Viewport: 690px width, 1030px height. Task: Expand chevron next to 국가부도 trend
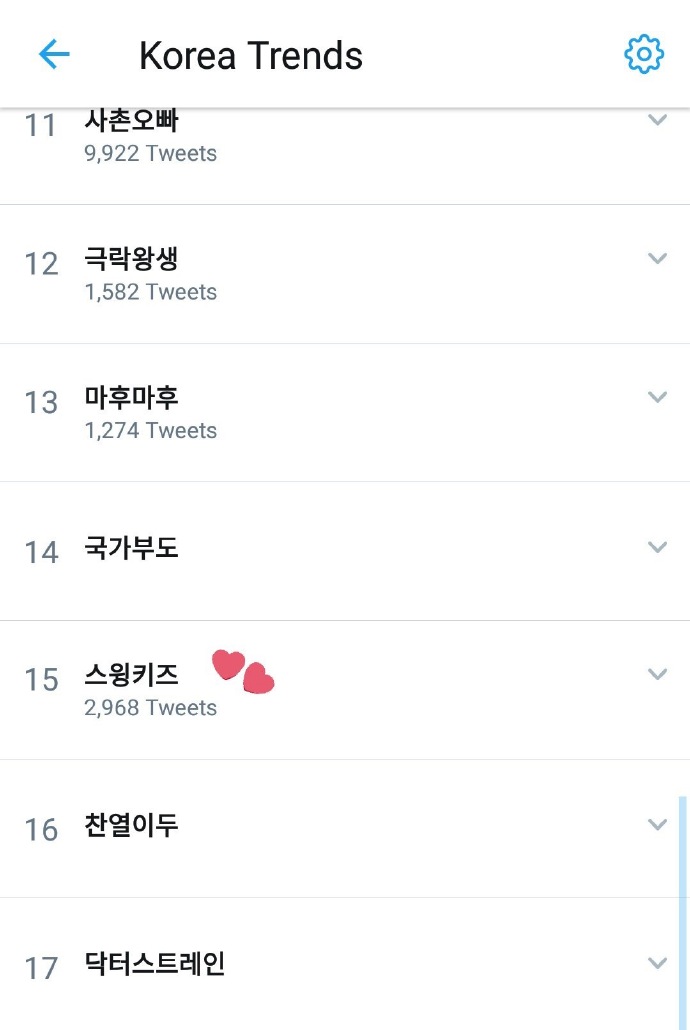pos(657,547)
